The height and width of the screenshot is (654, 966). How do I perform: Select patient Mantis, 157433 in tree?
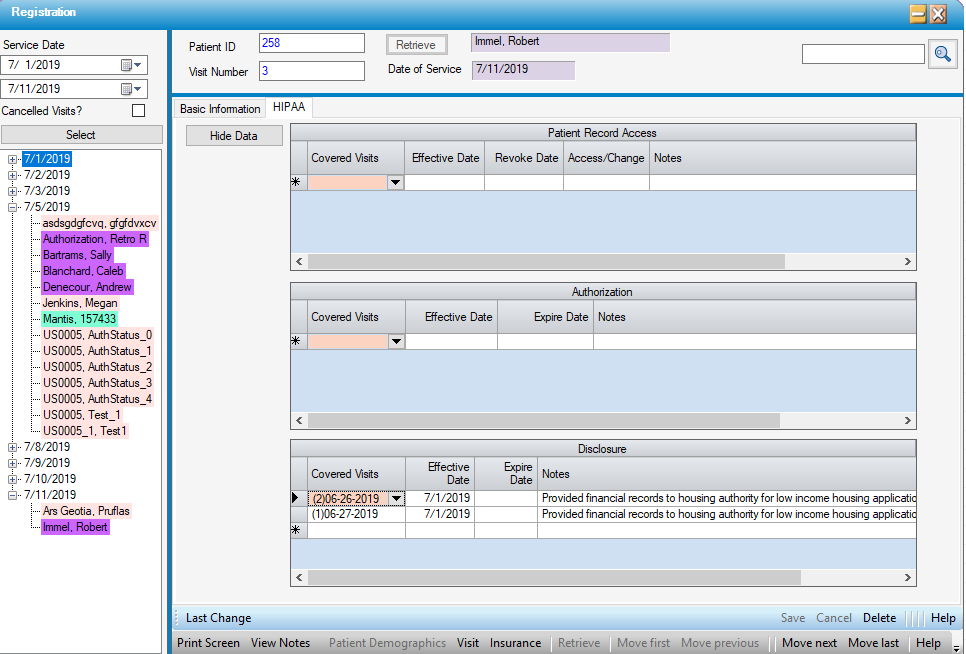pyautogui.click(x=79, y=319)
